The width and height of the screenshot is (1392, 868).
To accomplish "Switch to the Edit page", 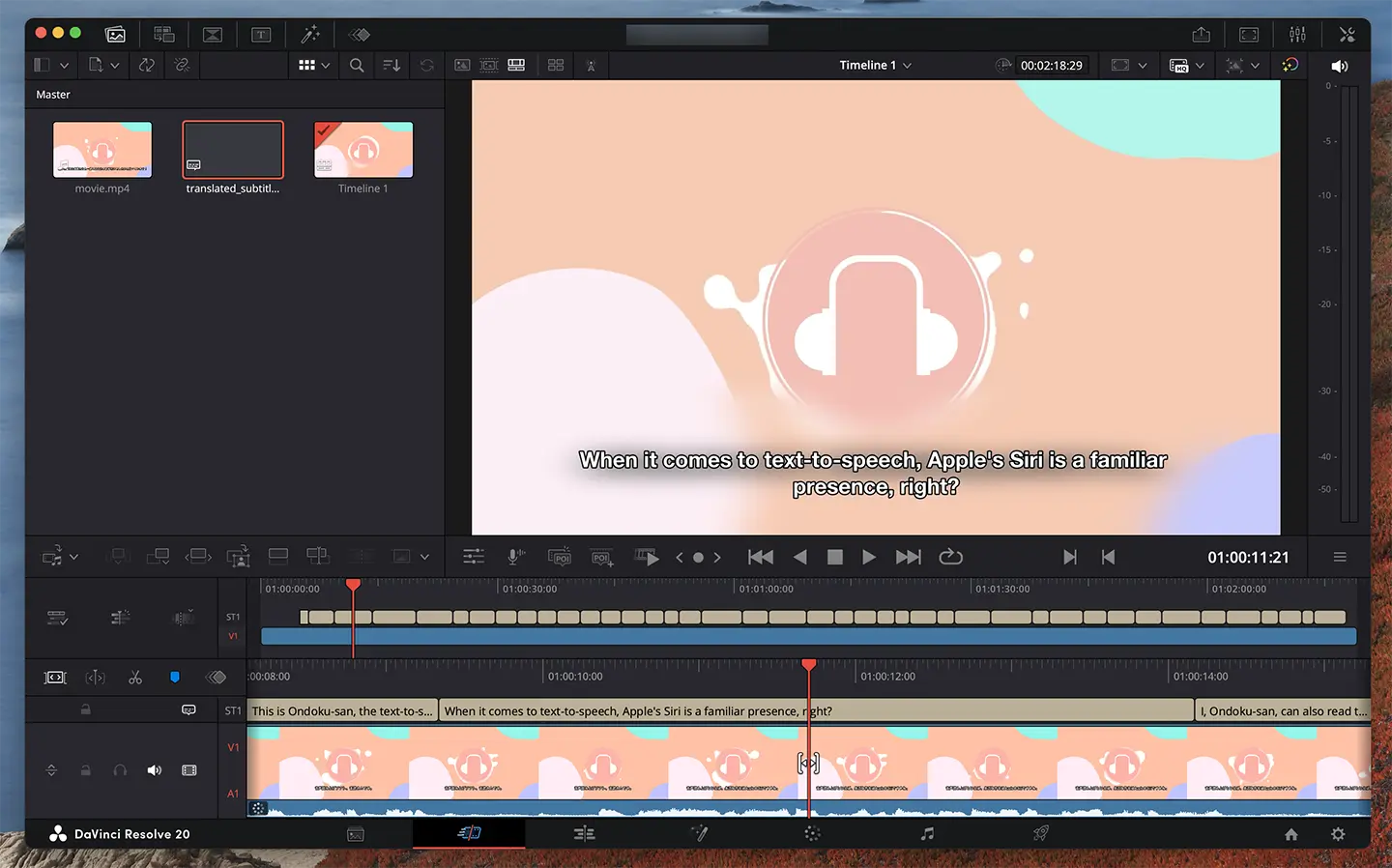I will (x=584, y=833).
